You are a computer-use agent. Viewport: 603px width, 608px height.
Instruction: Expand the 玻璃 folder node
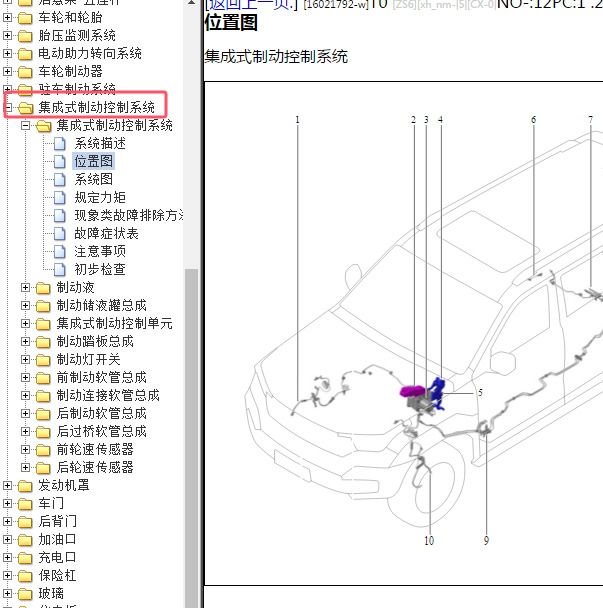pyautogui.click(x=7, y=593)
